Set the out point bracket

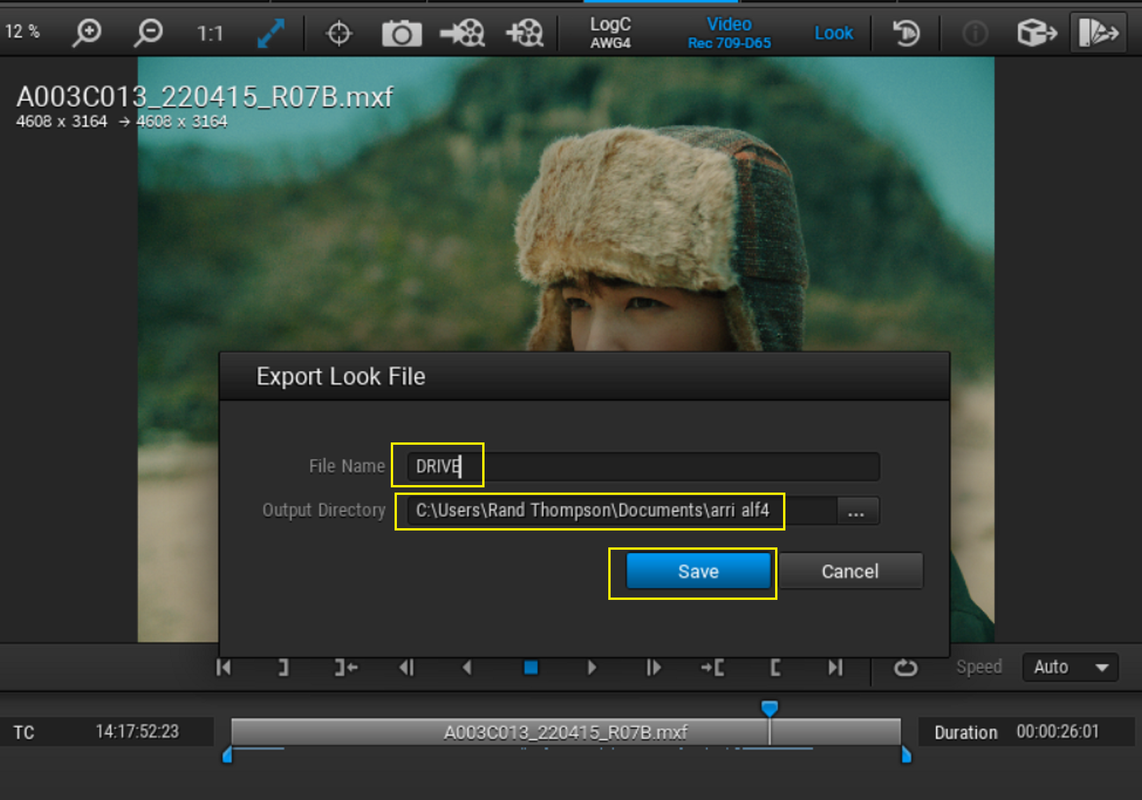[x=283, y=667]
